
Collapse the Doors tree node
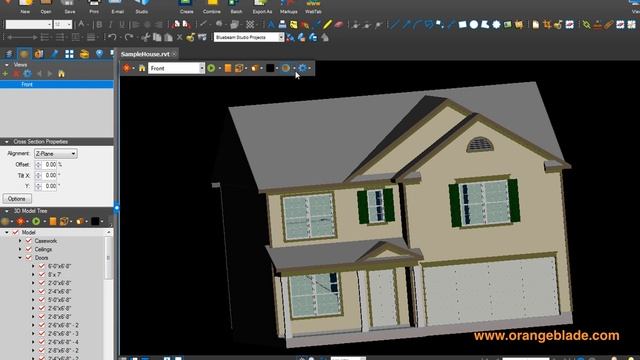click(x=20, y=258)
